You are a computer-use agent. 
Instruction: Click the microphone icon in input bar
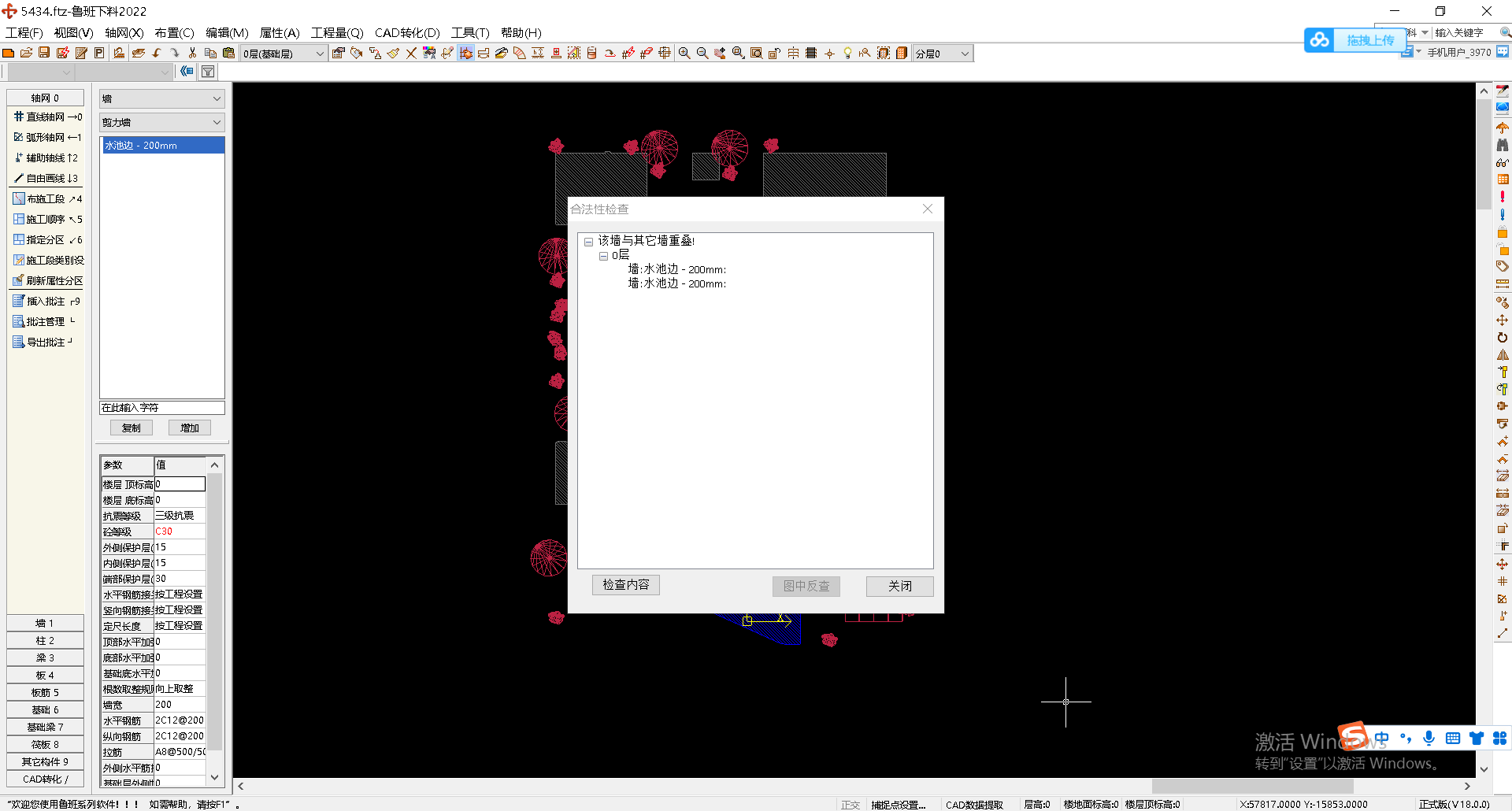point(1429,738)
